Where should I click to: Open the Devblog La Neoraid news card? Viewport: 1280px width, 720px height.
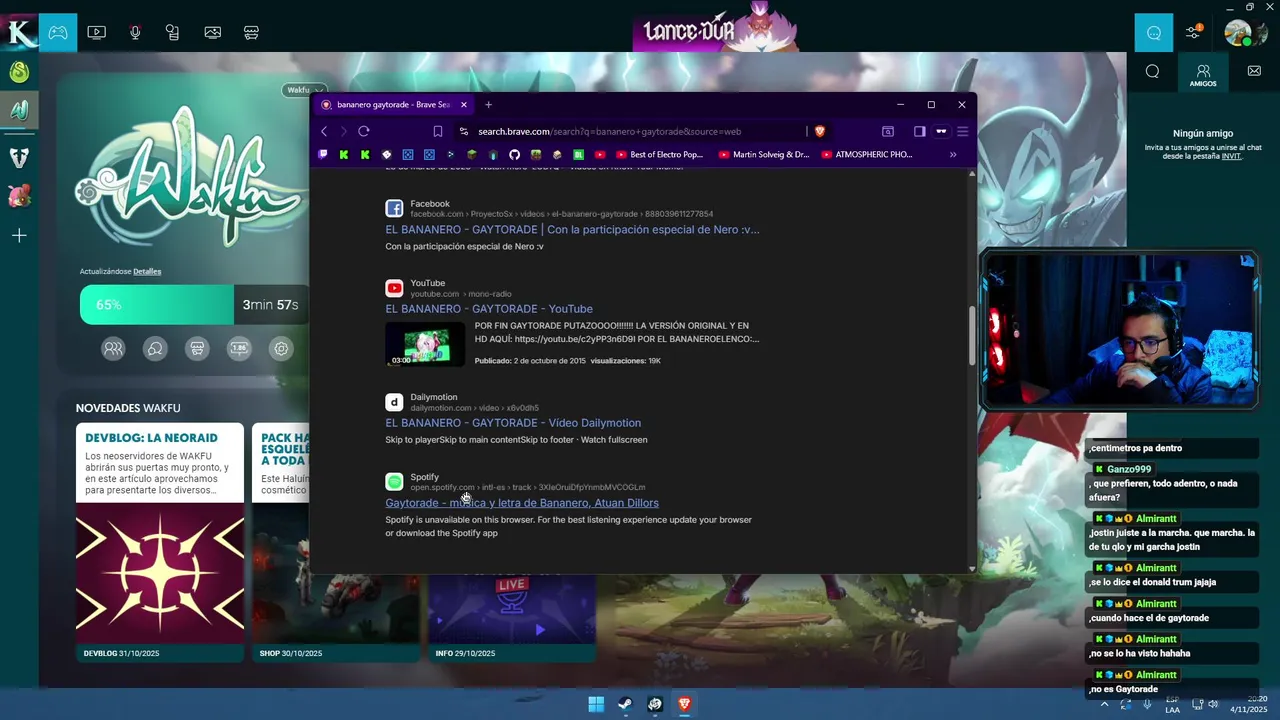point(160,542)
